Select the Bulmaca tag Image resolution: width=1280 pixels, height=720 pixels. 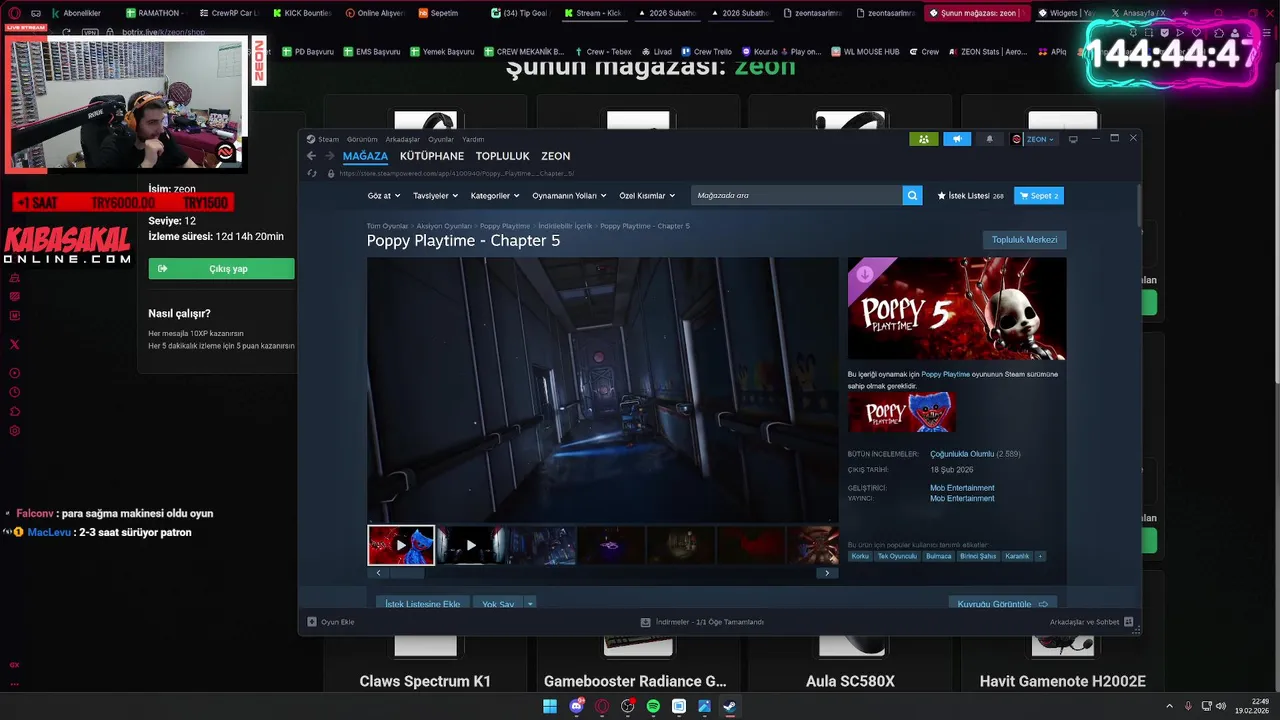click(939, 556)
